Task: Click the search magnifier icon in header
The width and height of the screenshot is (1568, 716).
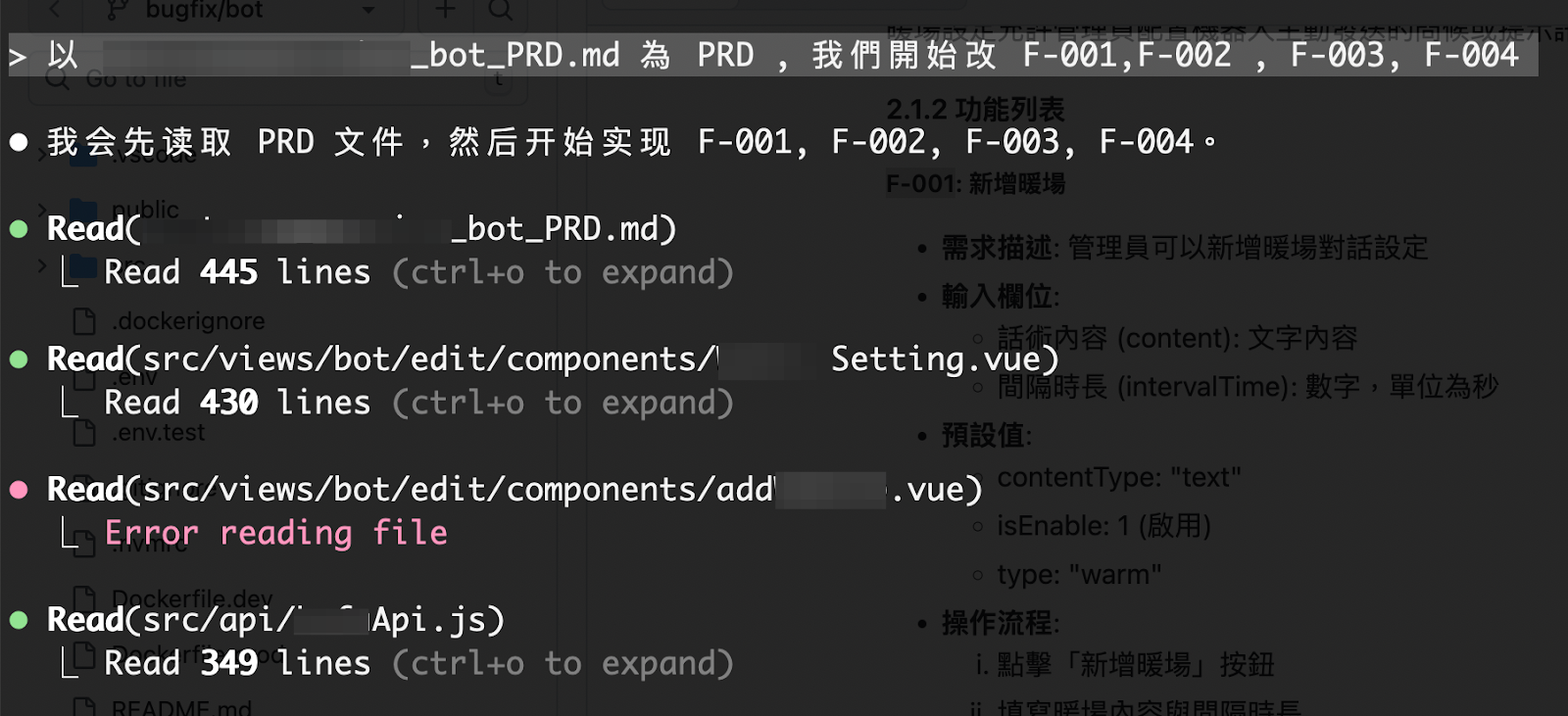Action: tap(501, 10)
